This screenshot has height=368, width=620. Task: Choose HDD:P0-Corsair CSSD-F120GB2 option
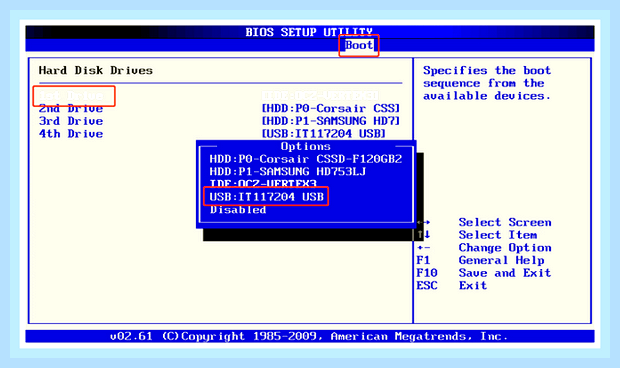pyautogui.click(x=306, y=159)
